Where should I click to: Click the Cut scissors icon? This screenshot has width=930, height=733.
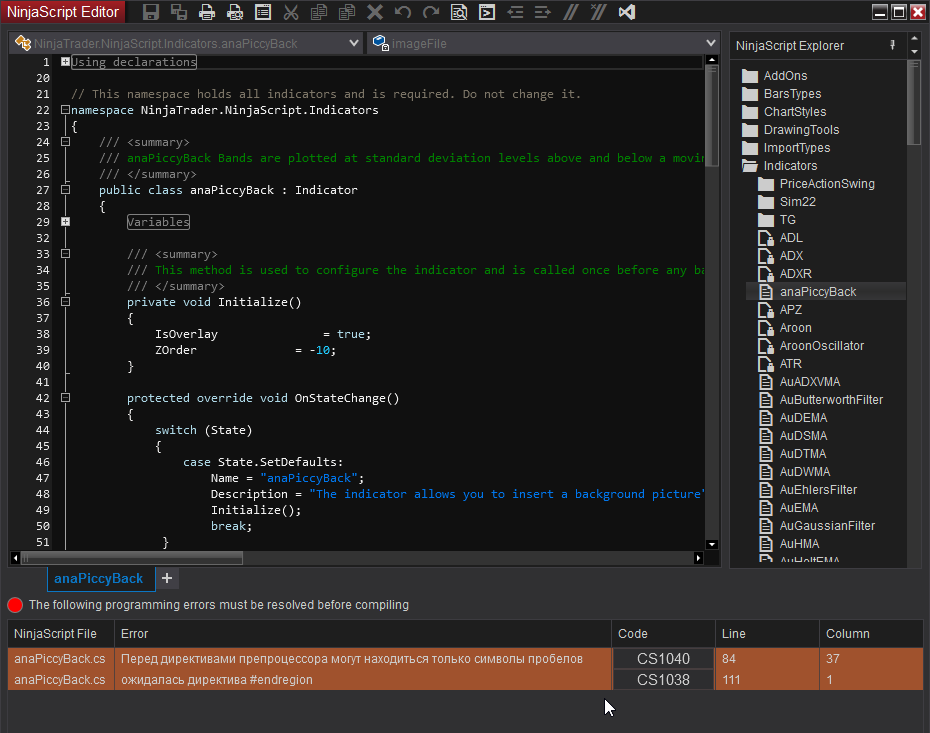291,13
